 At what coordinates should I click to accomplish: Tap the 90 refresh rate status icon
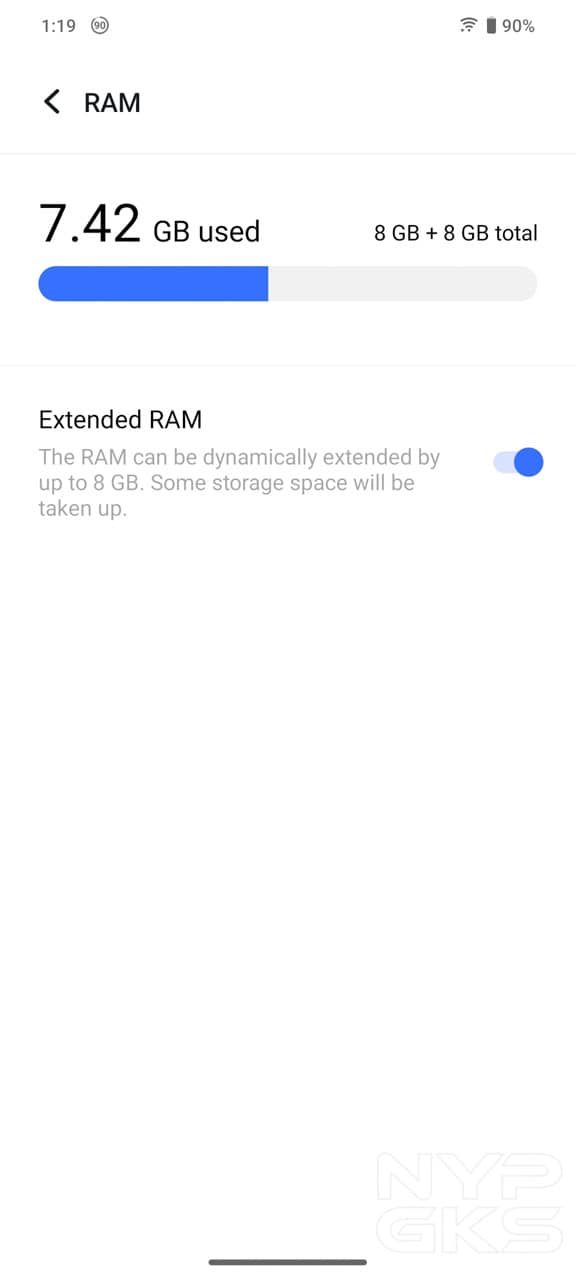tap(99, 26)
